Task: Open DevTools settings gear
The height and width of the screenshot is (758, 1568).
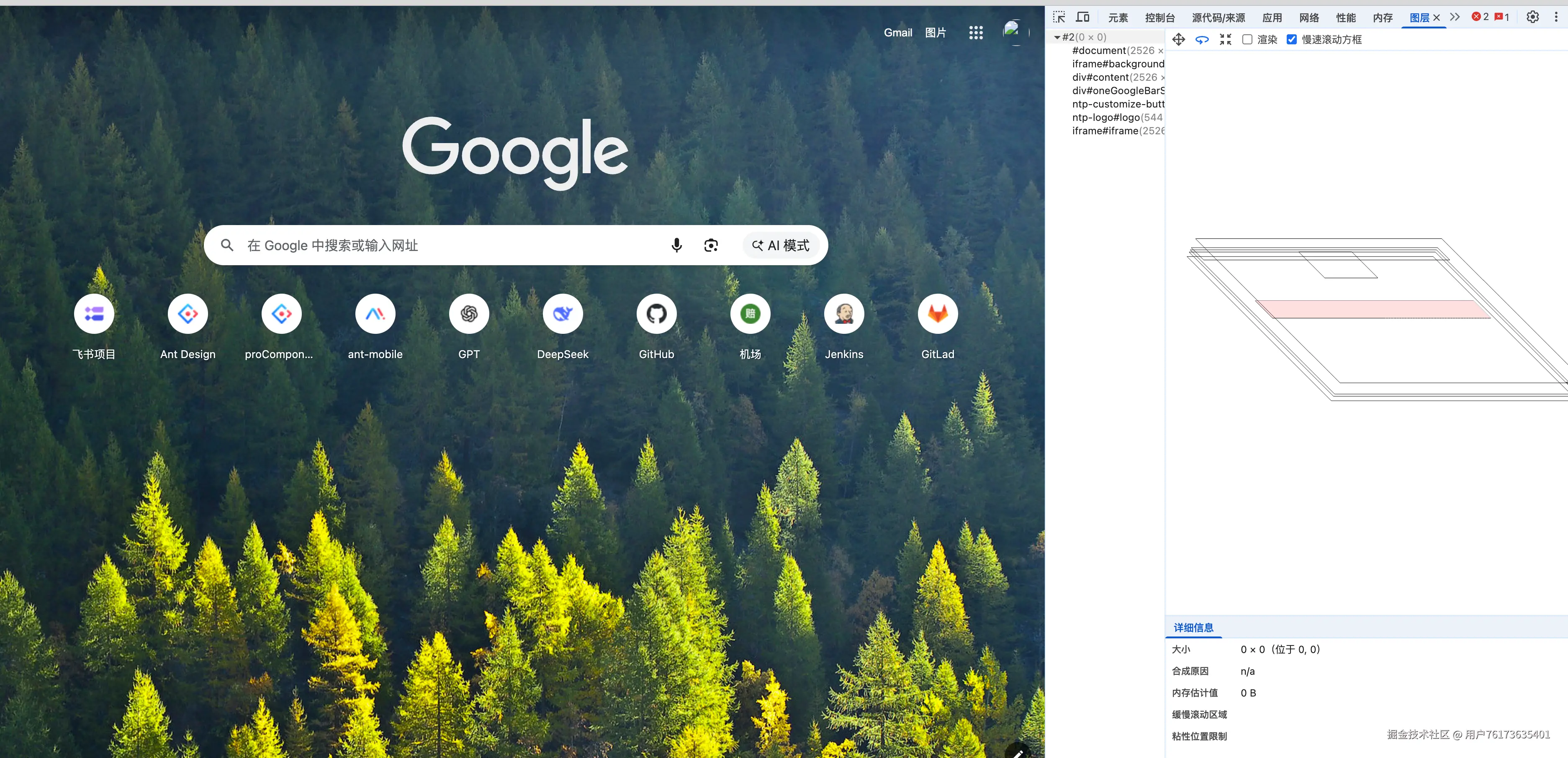Action: pos(1533,17)
